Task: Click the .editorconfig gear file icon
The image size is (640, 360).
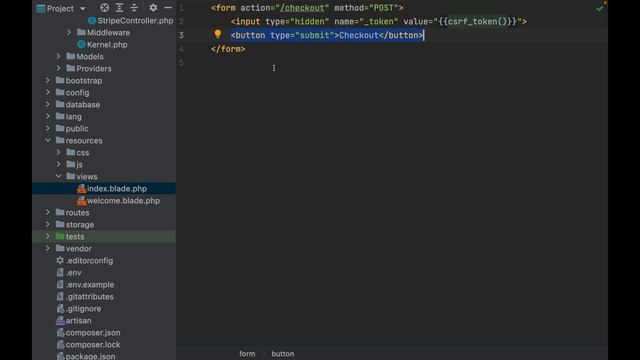Action: 60,260
